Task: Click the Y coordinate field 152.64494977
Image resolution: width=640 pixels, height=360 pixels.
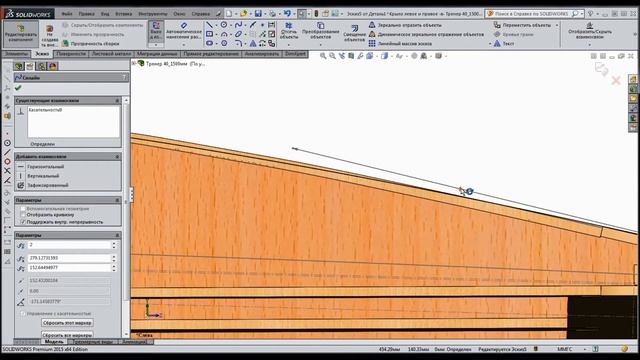Action: click(x=69, y=268)
